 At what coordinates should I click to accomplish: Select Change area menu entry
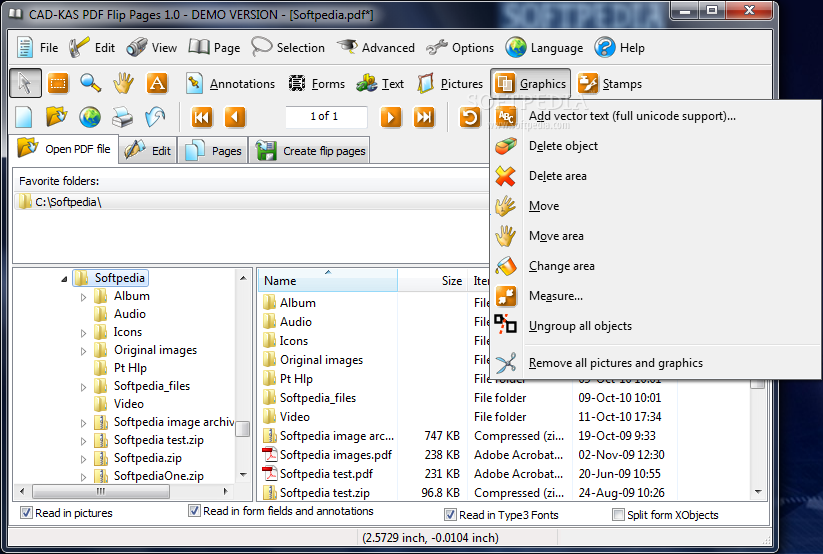(x=562, y=266)
